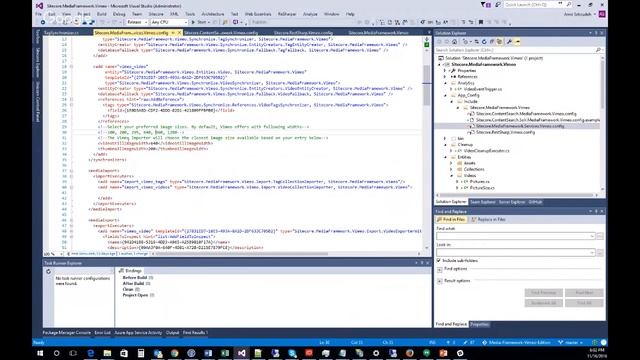Click the Visual Studio taskbar icon
This screenshot has width=640, height=360.
pos(242,353)
